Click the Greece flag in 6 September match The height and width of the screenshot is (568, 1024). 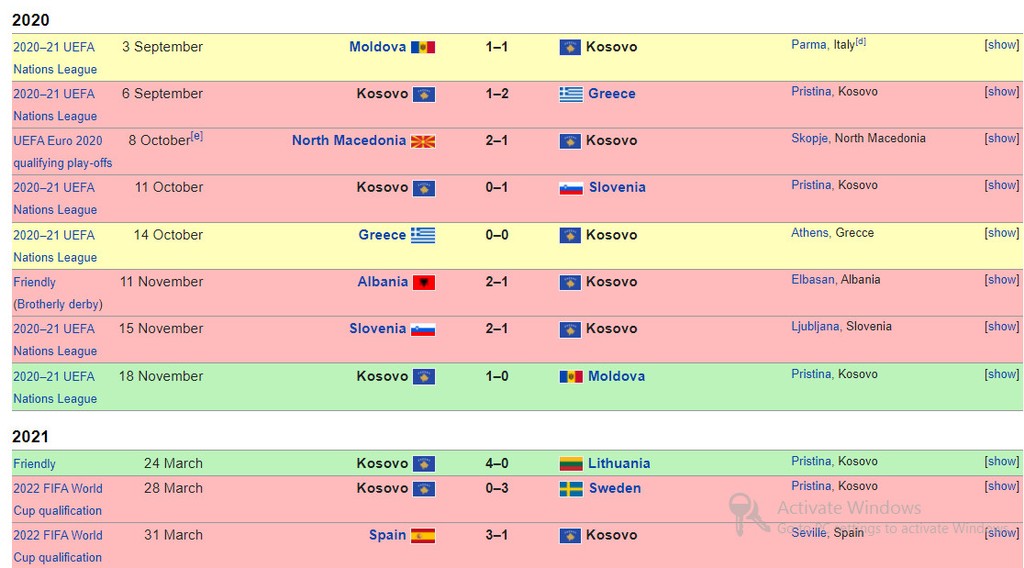(x=571, y=94)
